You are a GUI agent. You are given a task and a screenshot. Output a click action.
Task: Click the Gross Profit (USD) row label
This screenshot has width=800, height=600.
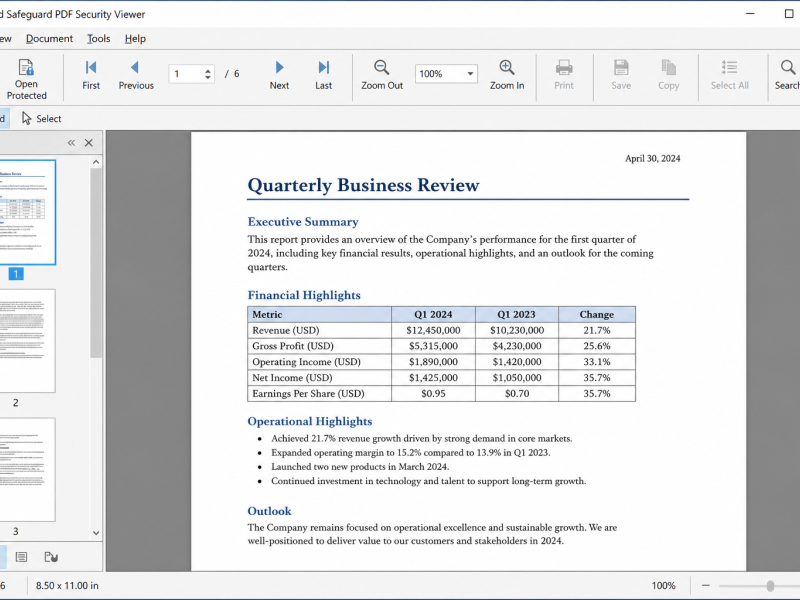293,346
